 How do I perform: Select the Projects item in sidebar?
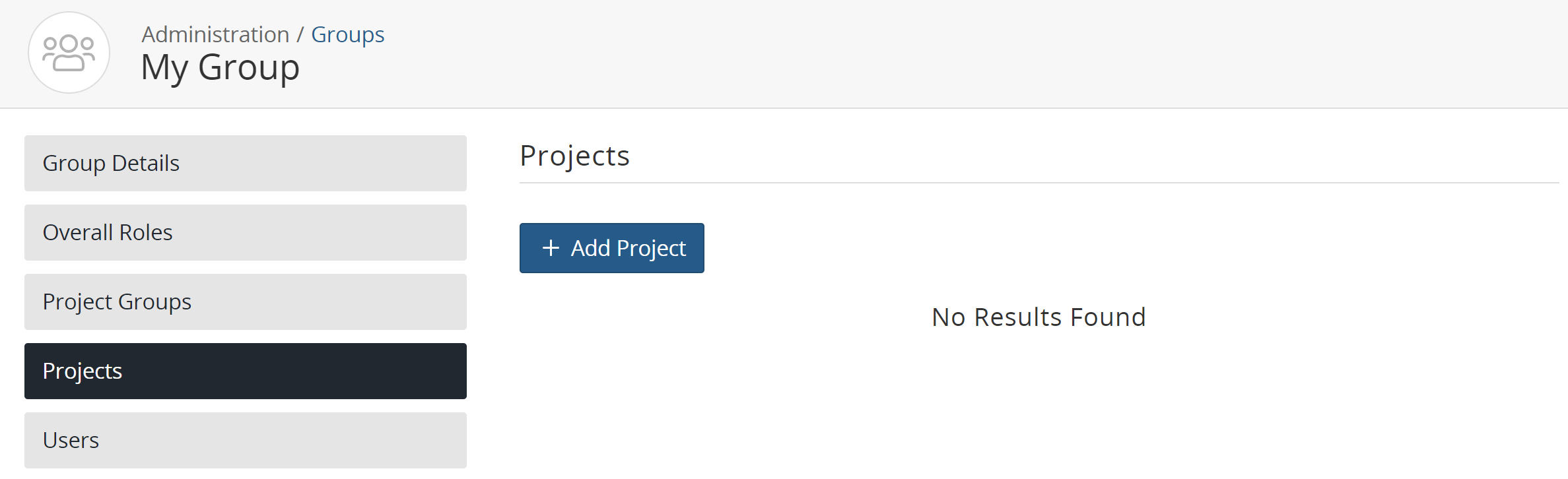coord(245,371)
